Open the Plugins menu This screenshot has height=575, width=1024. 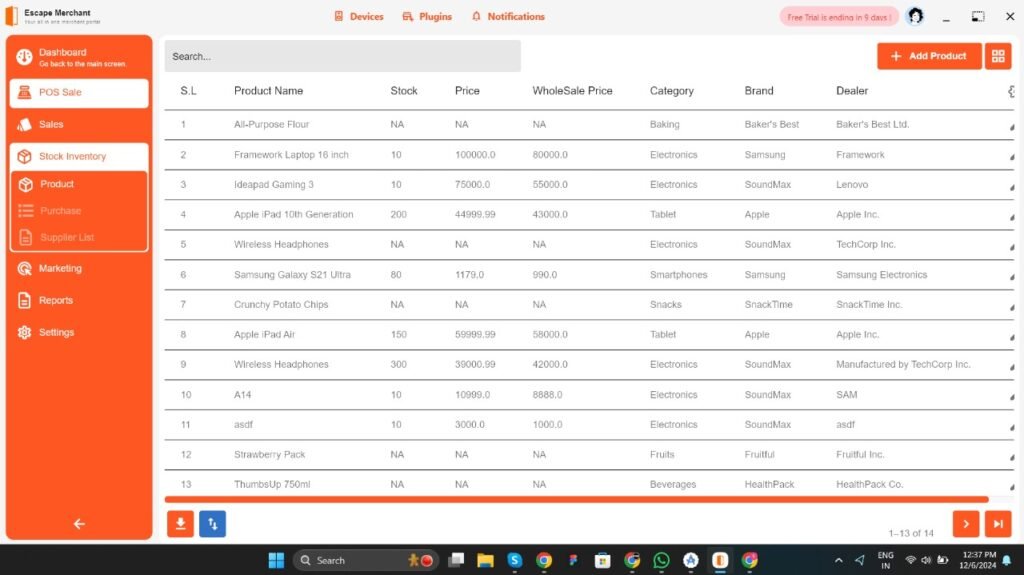pos(427,16)
